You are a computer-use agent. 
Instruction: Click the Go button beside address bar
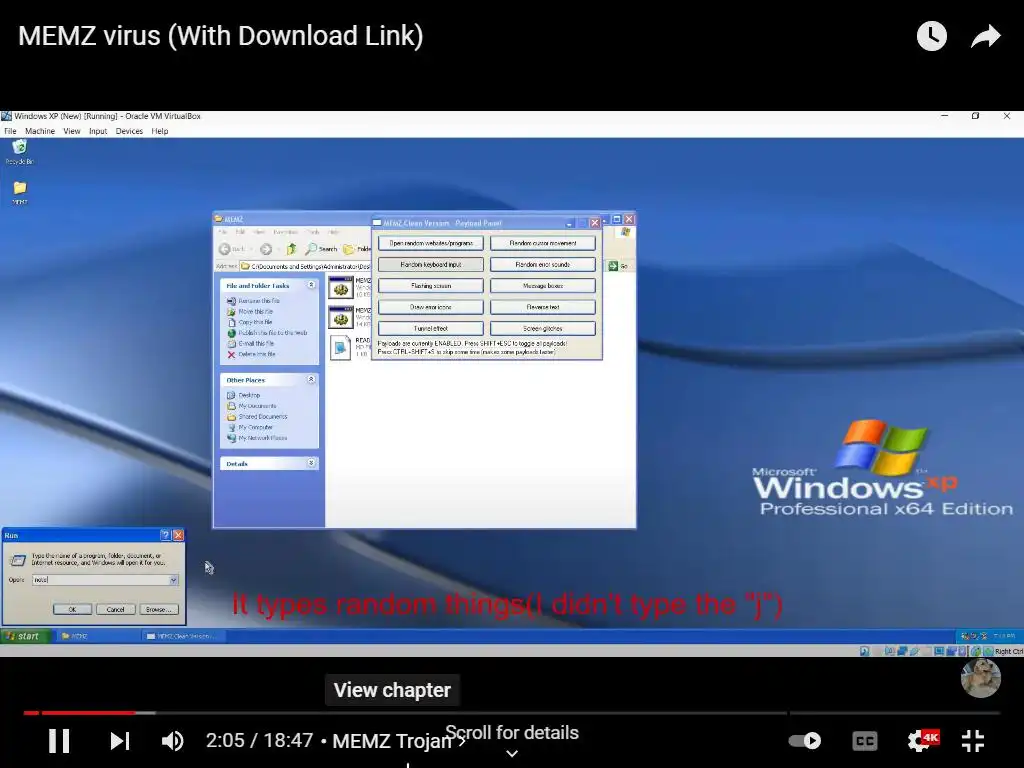(618, 266)
